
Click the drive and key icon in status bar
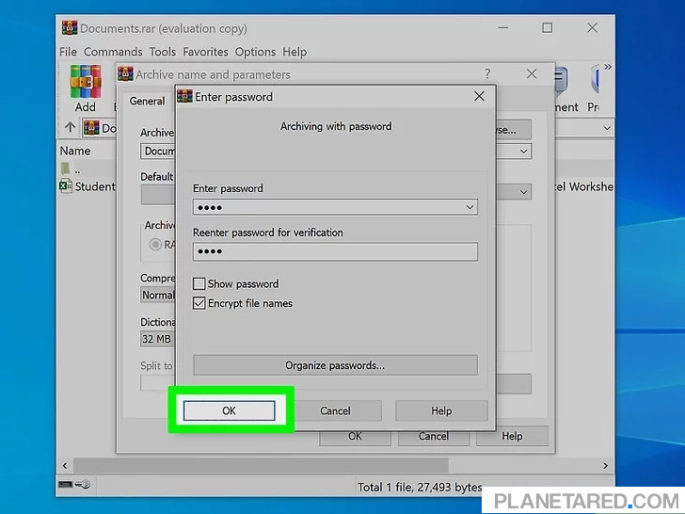pos(74,485)
